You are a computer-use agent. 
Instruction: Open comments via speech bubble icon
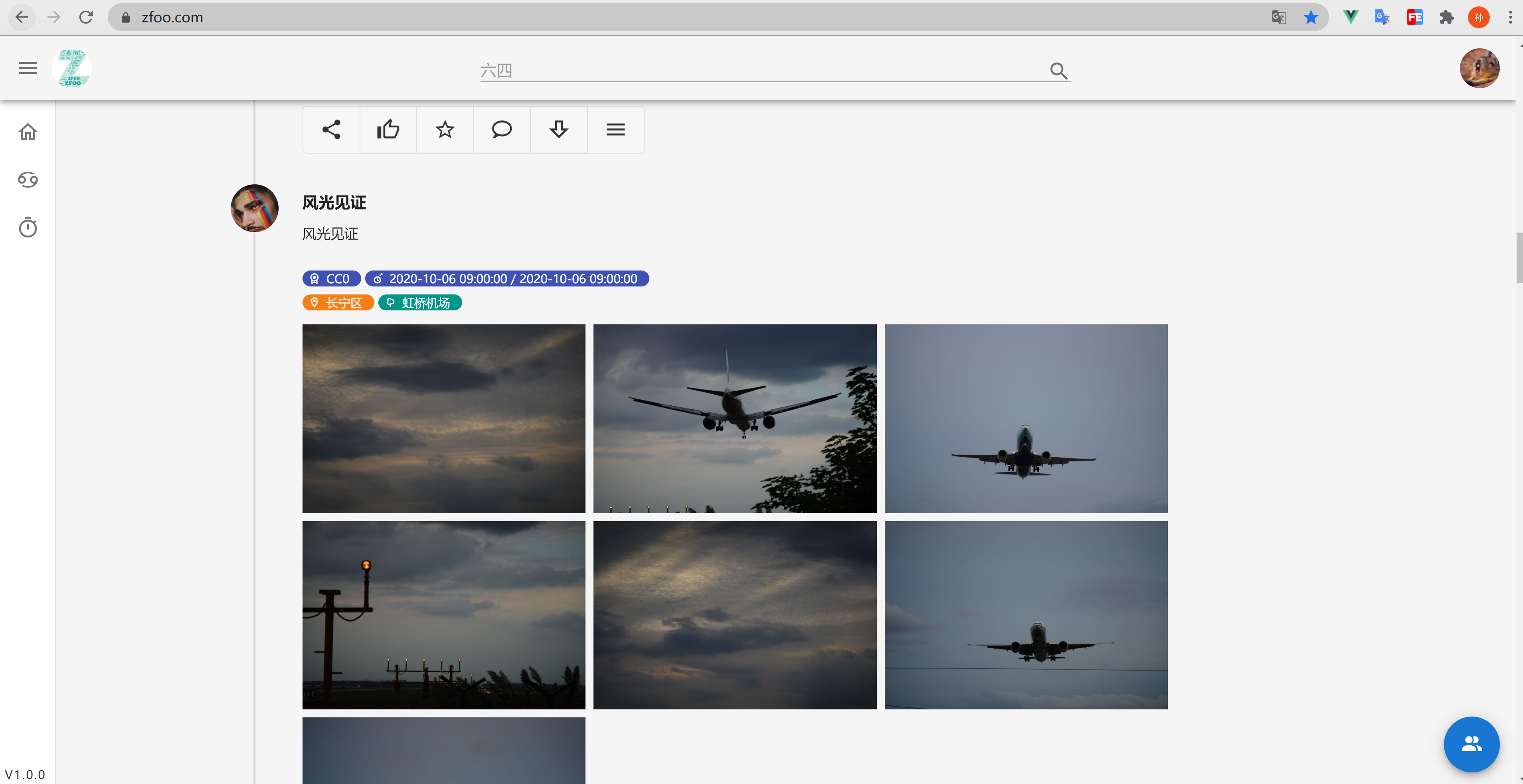tap(501, 130)
